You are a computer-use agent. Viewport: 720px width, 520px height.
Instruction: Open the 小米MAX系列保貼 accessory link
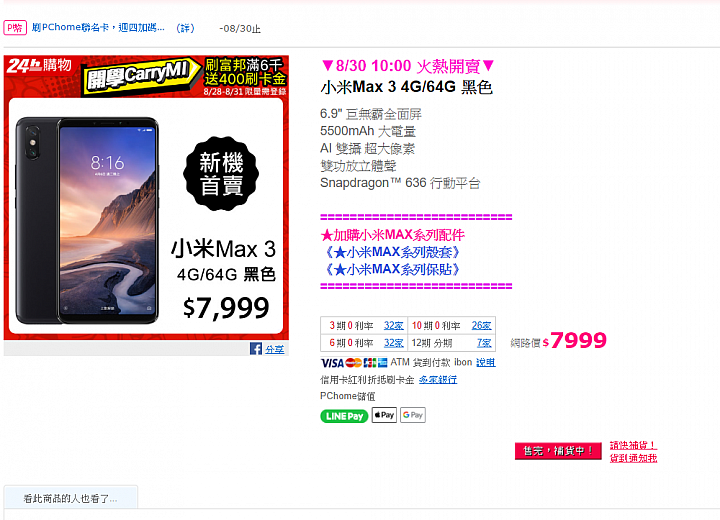point(392,270)
